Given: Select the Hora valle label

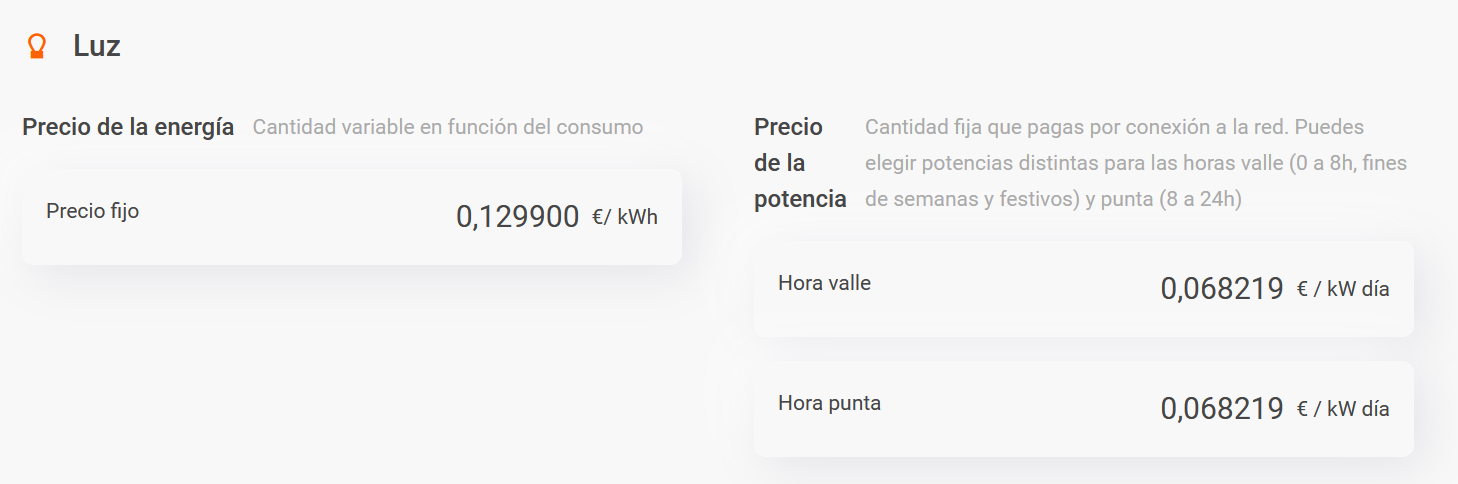Looking at the screenshot, I should point(824,283).
